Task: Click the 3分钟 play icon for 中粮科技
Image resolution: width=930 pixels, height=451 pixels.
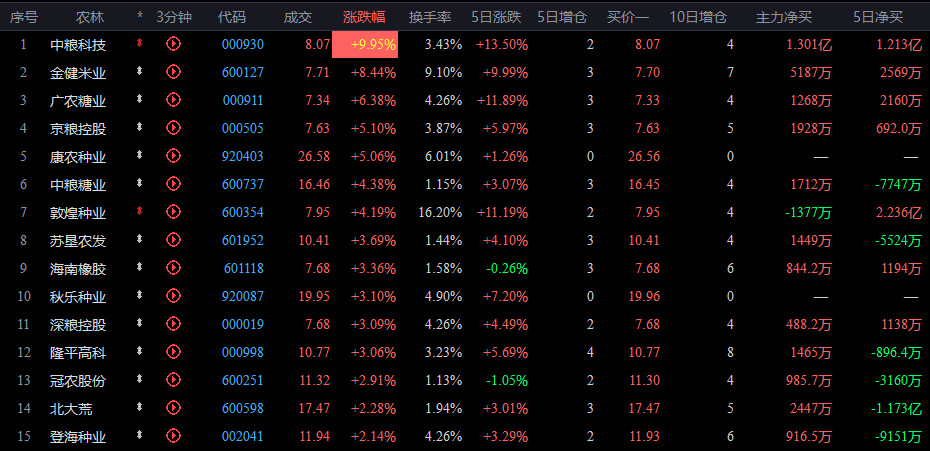Action: pos(173,44)
